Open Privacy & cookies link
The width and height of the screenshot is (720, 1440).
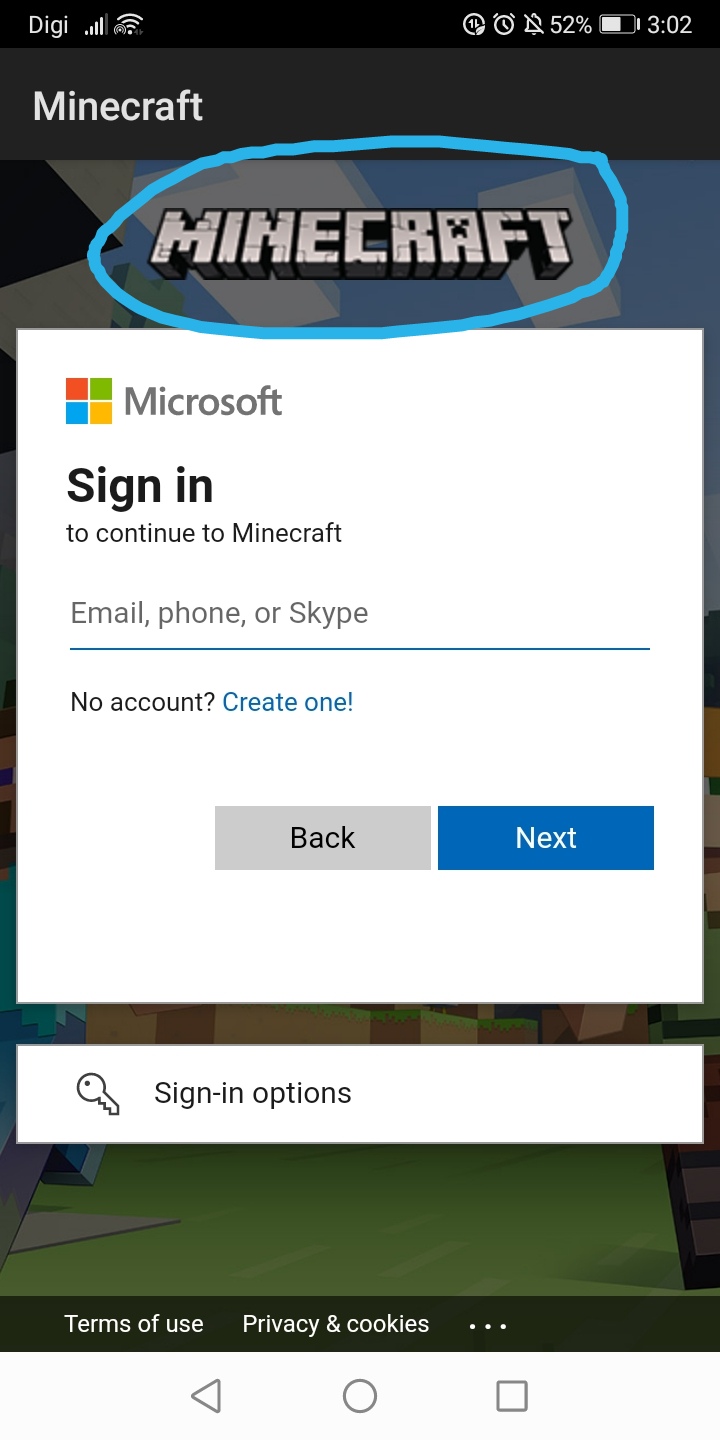(336, 1324)
